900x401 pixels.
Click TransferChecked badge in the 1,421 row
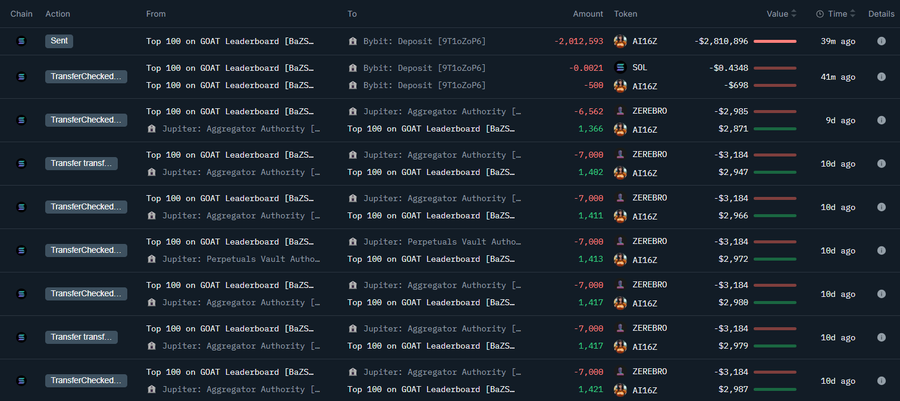coord(86,380)
